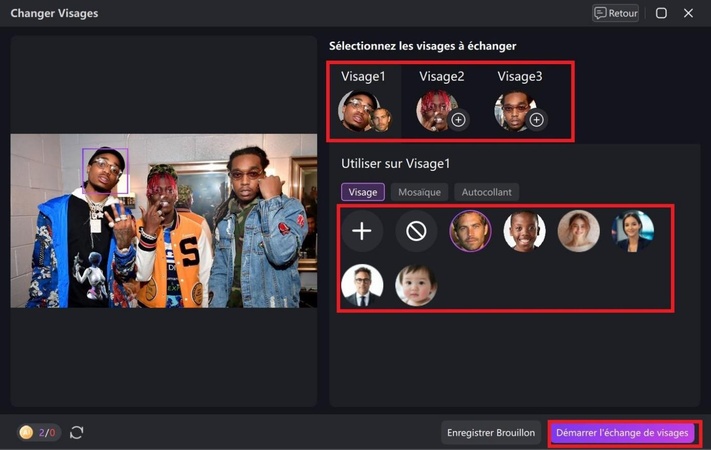Switch to the Visage tab
The image size is (711, 450).
363,192
